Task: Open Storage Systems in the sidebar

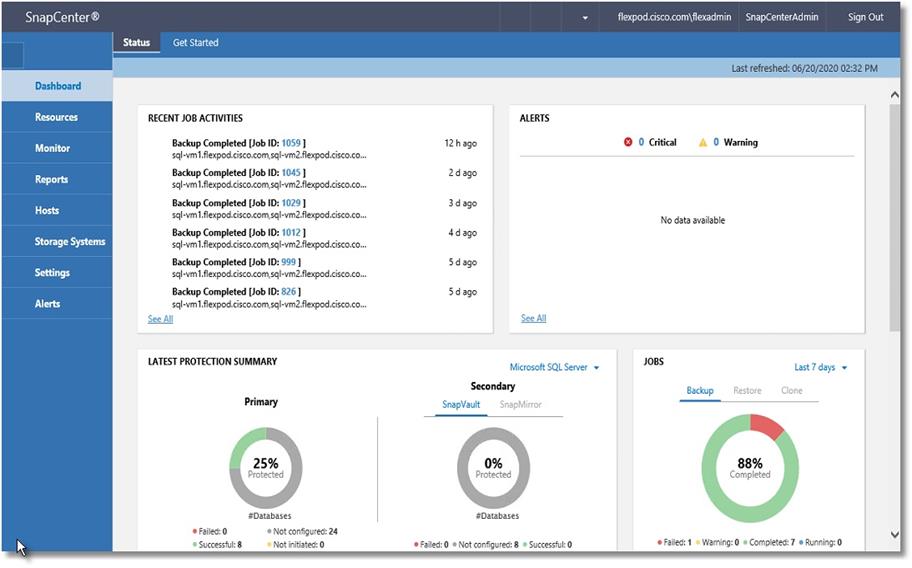Action: 58,241
